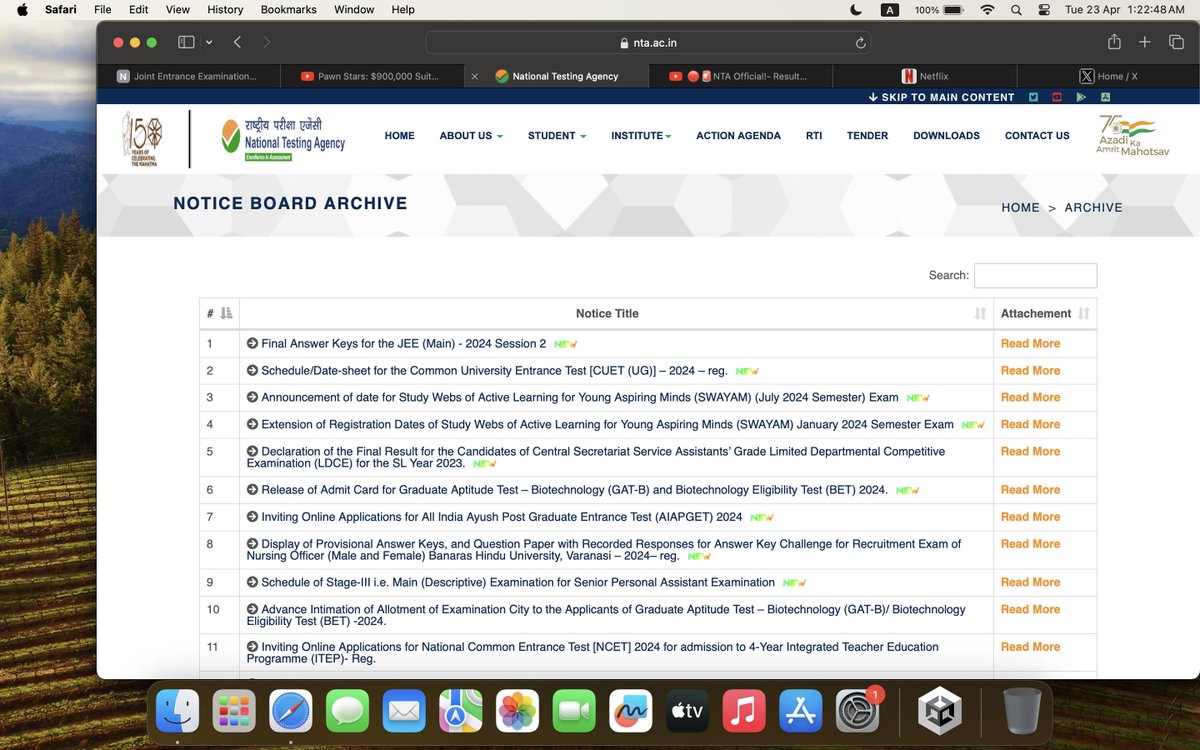Image resolution: width=1200 pixels, height=750 pixels.
Task: Go to CONTACT US page
Action: coord(1037,136)
